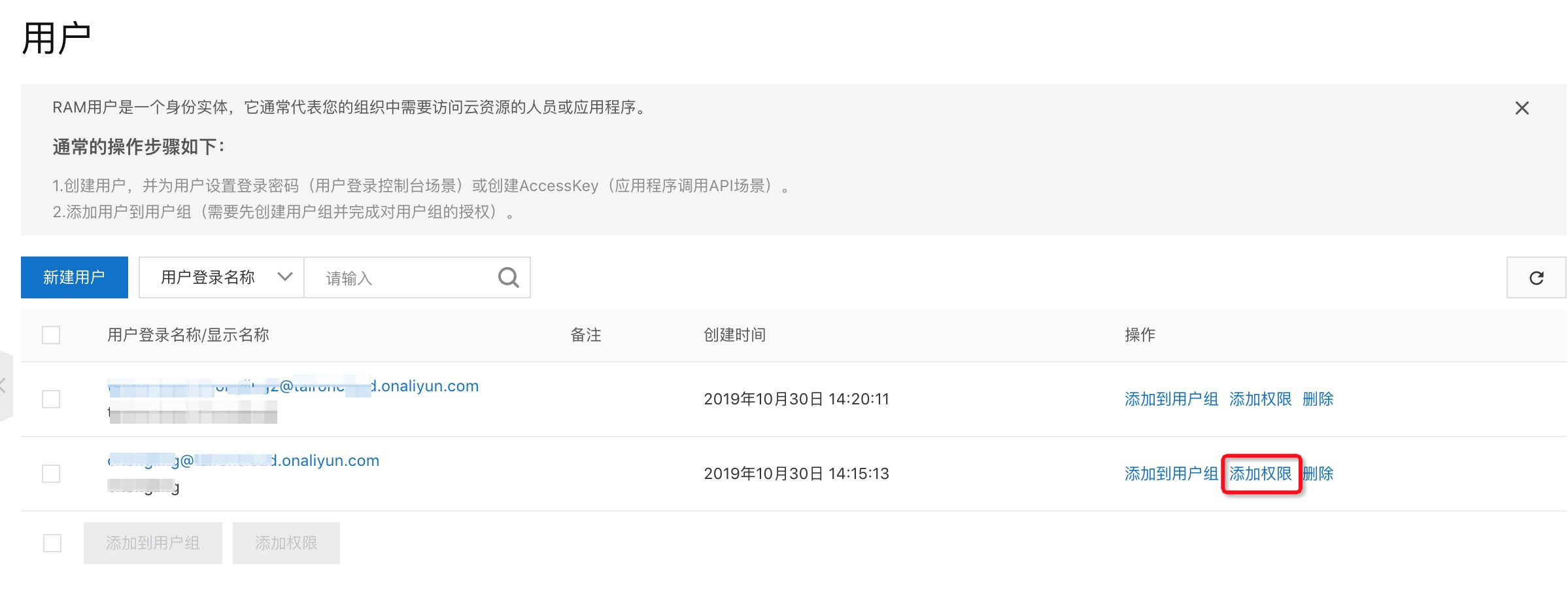This screenshot has height=602, width=1568.
Task: Click the 新建用户 button
Action: (x=75, y=277)
